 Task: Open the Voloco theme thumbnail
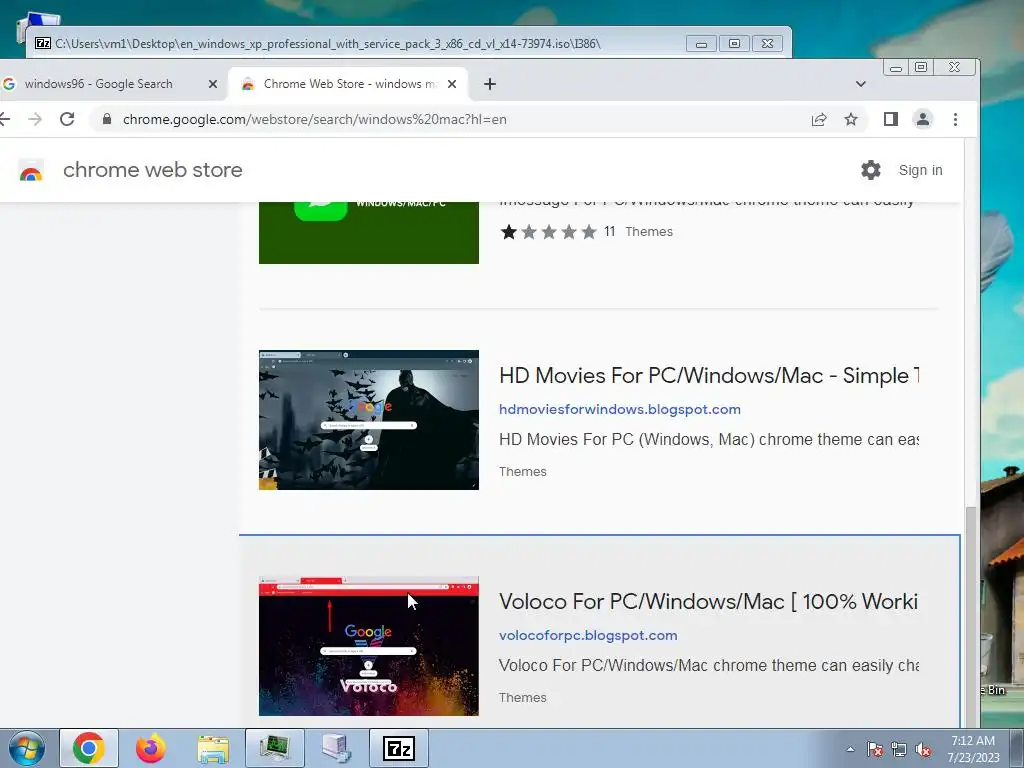click(368, 646)
